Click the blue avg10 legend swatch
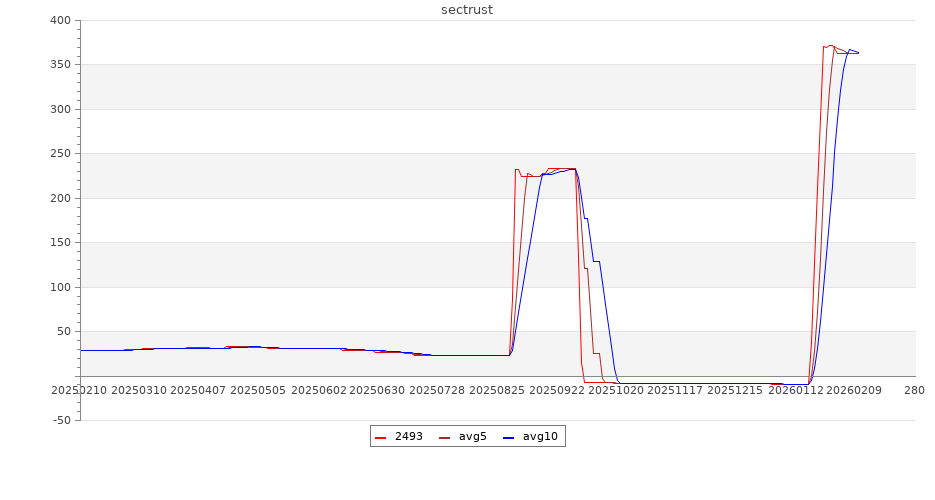 point(509,437)
